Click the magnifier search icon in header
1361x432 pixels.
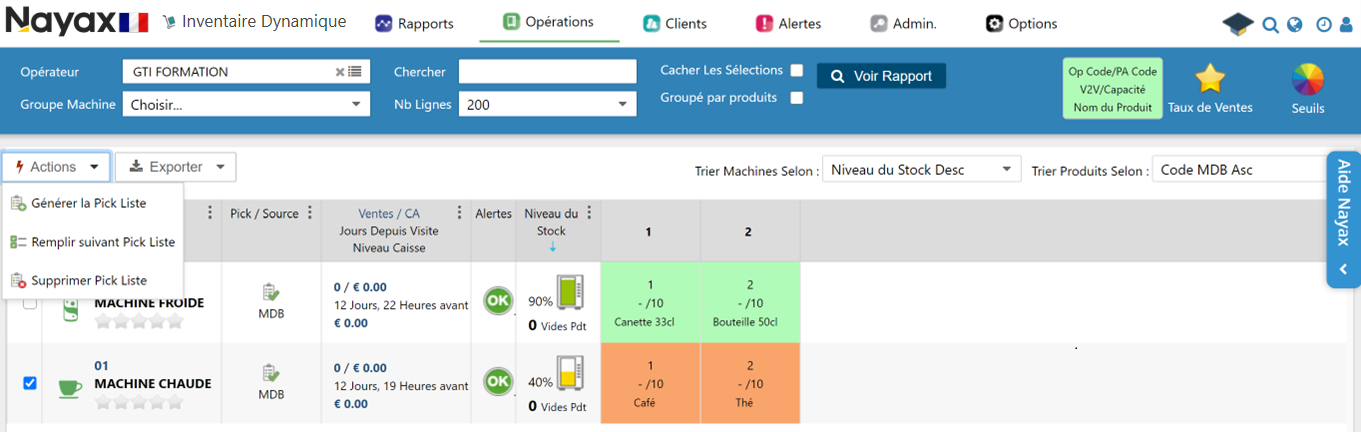[1270, 25]
